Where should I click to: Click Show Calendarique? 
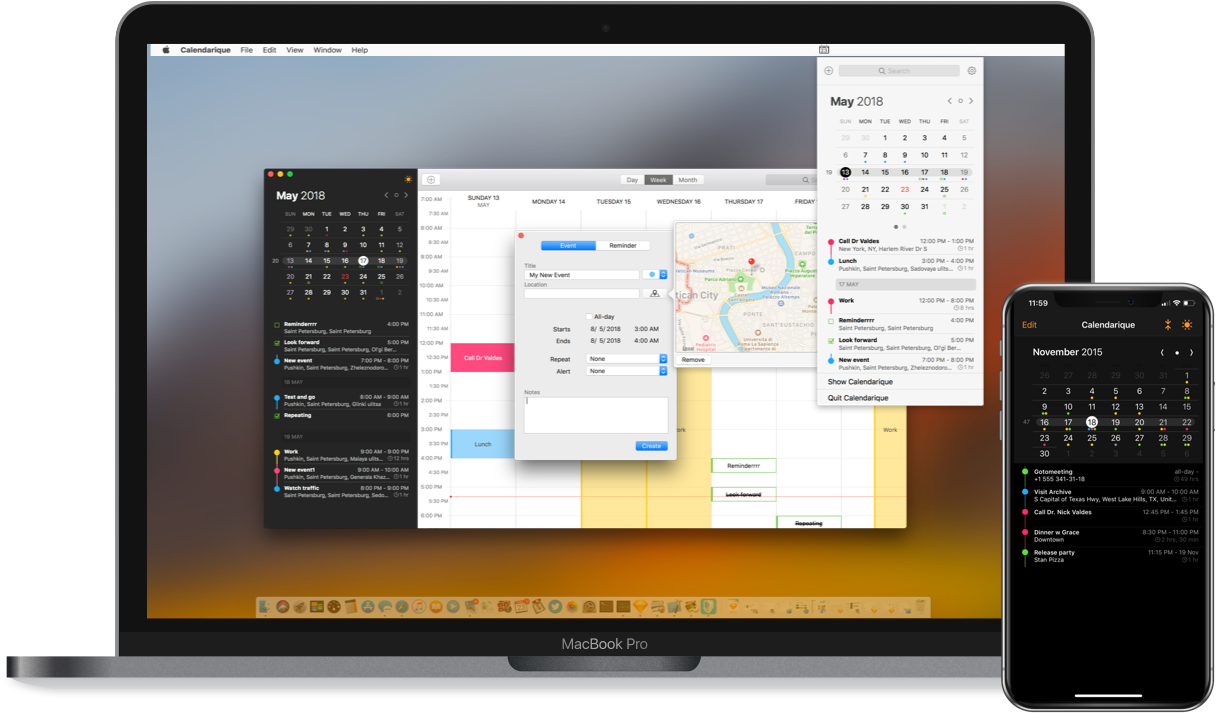(x=860, y=382)
